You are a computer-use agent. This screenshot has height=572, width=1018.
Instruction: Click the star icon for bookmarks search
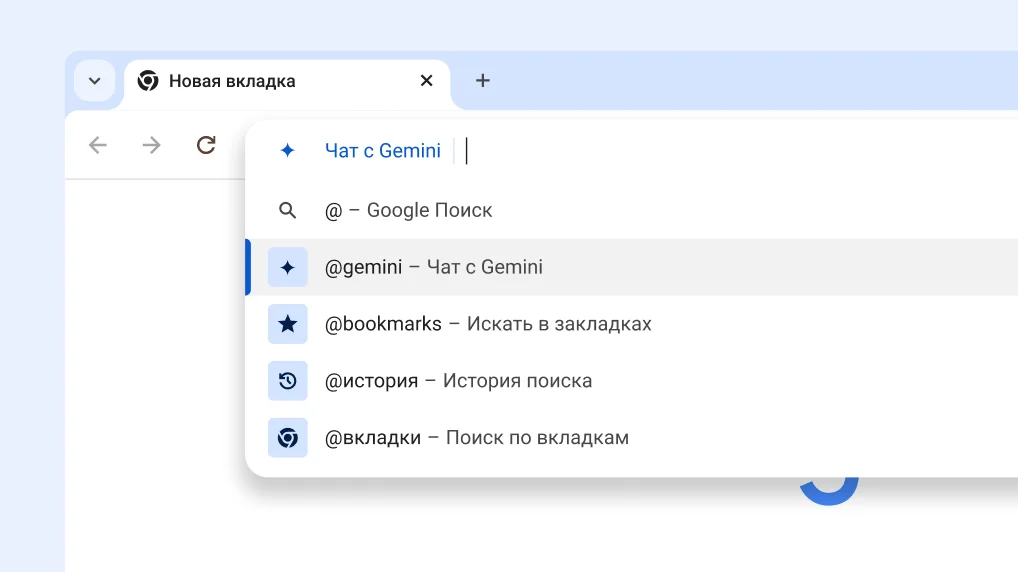click(x=288, y=324)
